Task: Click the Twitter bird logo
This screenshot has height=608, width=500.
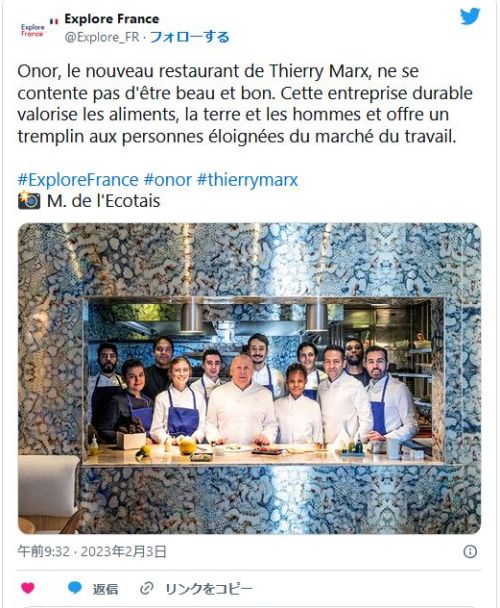Action: pyautogui.click(x=470, y=16)
